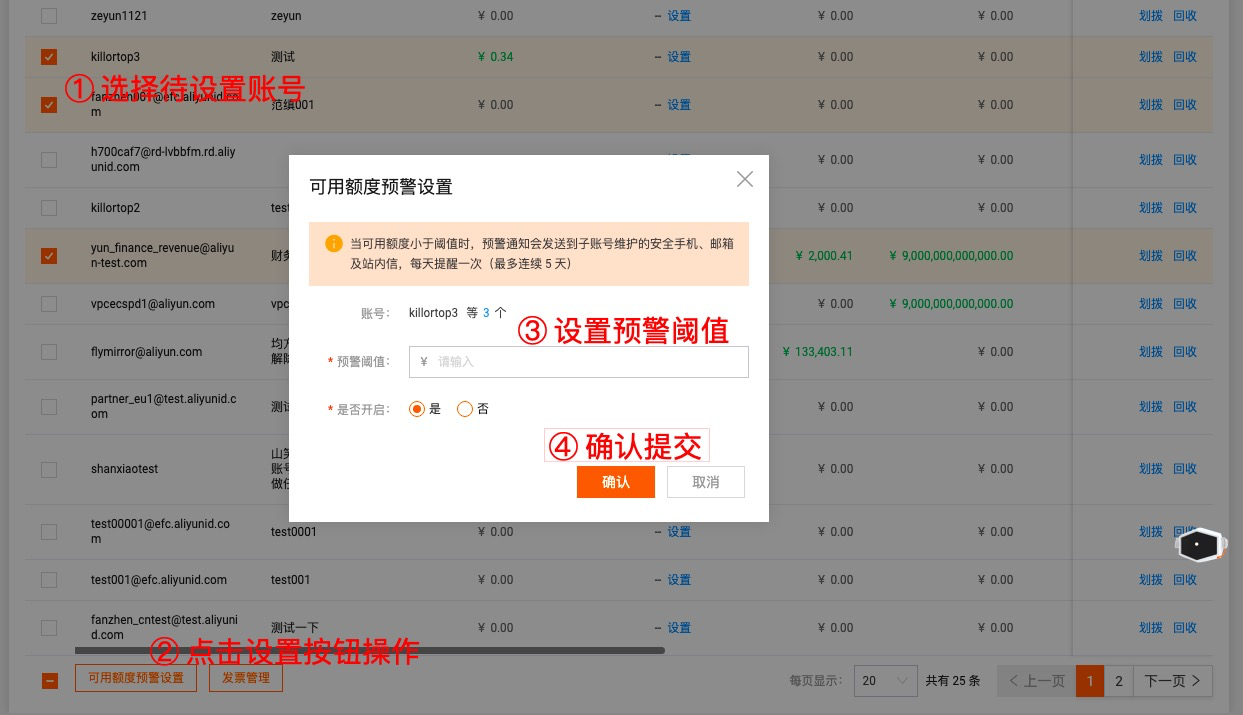
Task: Click the 共有 25 条 total text
Action: (953, 681)
